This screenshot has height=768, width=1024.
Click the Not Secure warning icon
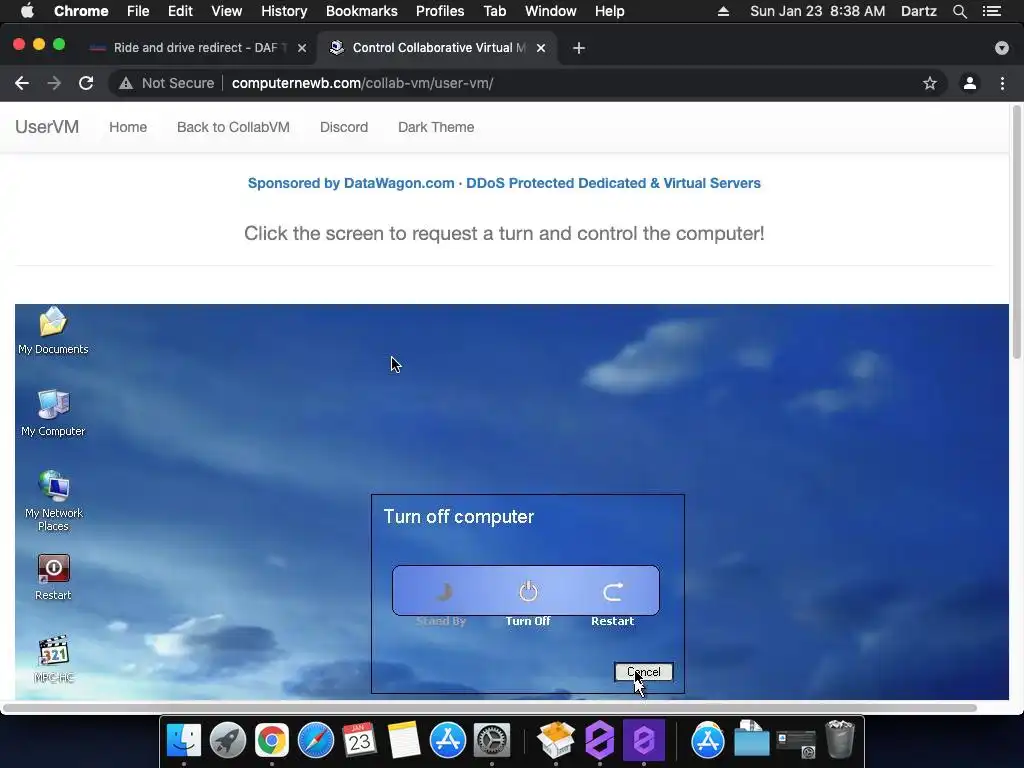pyautogui.click(x=125, y=83)
